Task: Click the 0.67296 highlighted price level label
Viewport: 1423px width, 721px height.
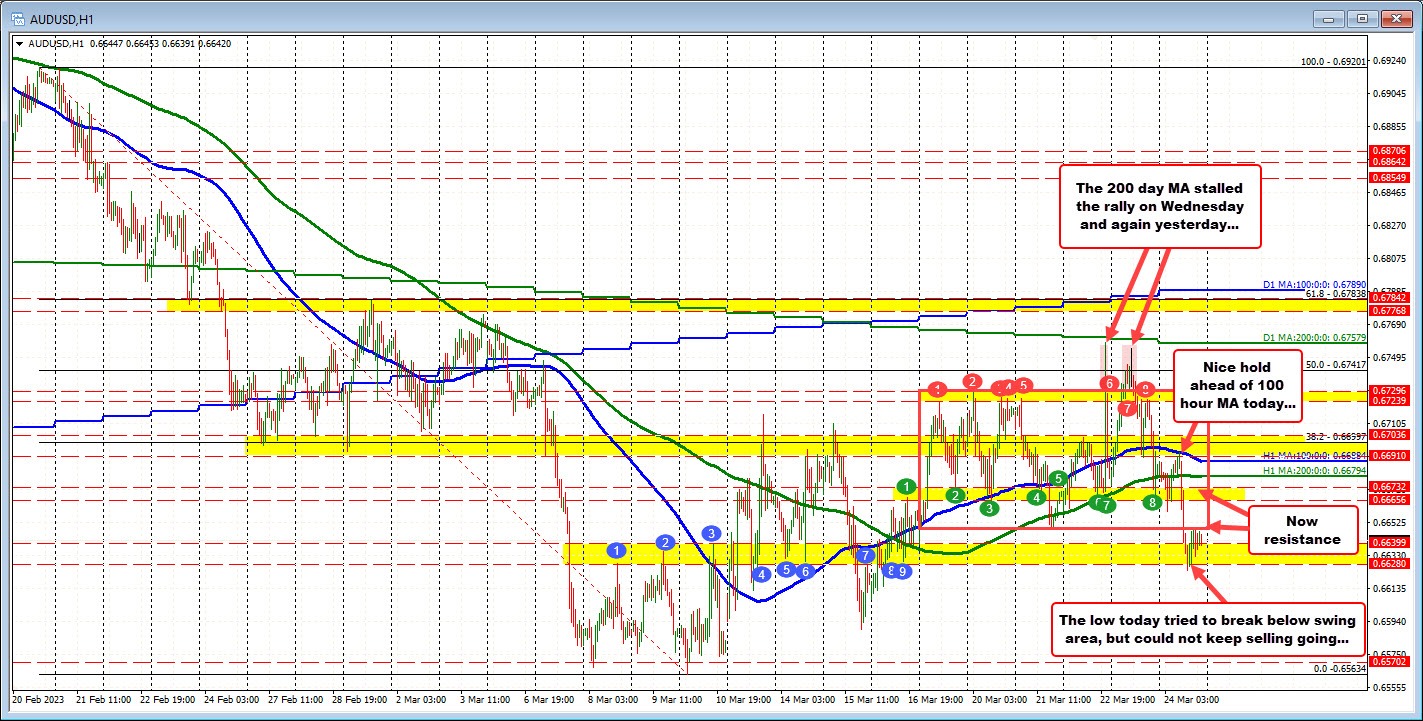Action: (1392, 390)
